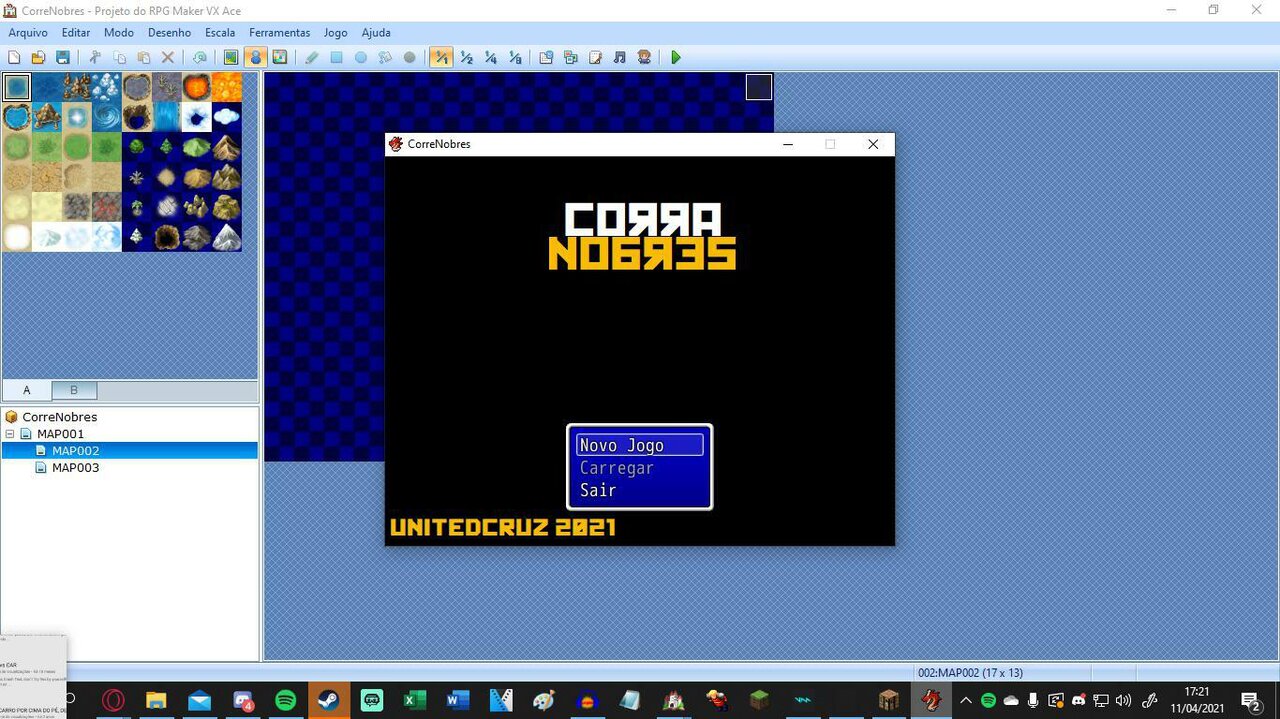1280x719 pixels.
Task: Click status bar text 002:MAP002 (17 x 13)
Action: pyautogui.click(x=970, y=673)
